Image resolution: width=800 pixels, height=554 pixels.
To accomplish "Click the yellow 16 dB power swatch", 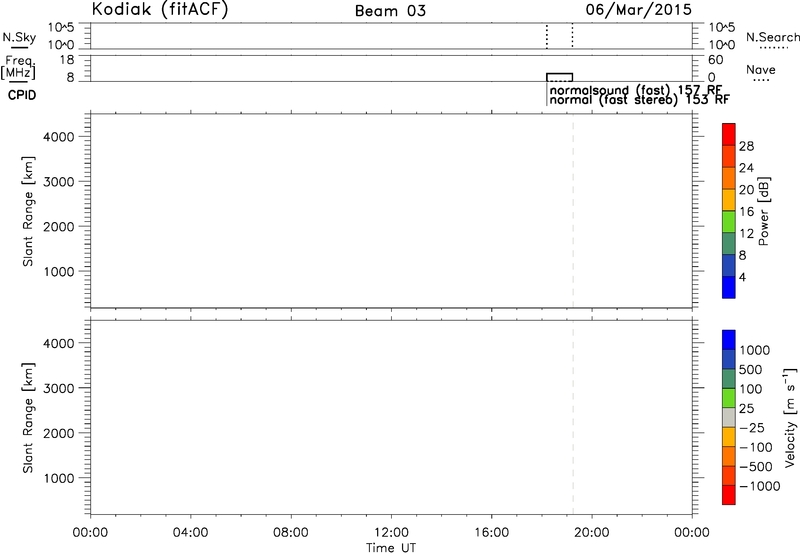I will [x=729, y=200].
